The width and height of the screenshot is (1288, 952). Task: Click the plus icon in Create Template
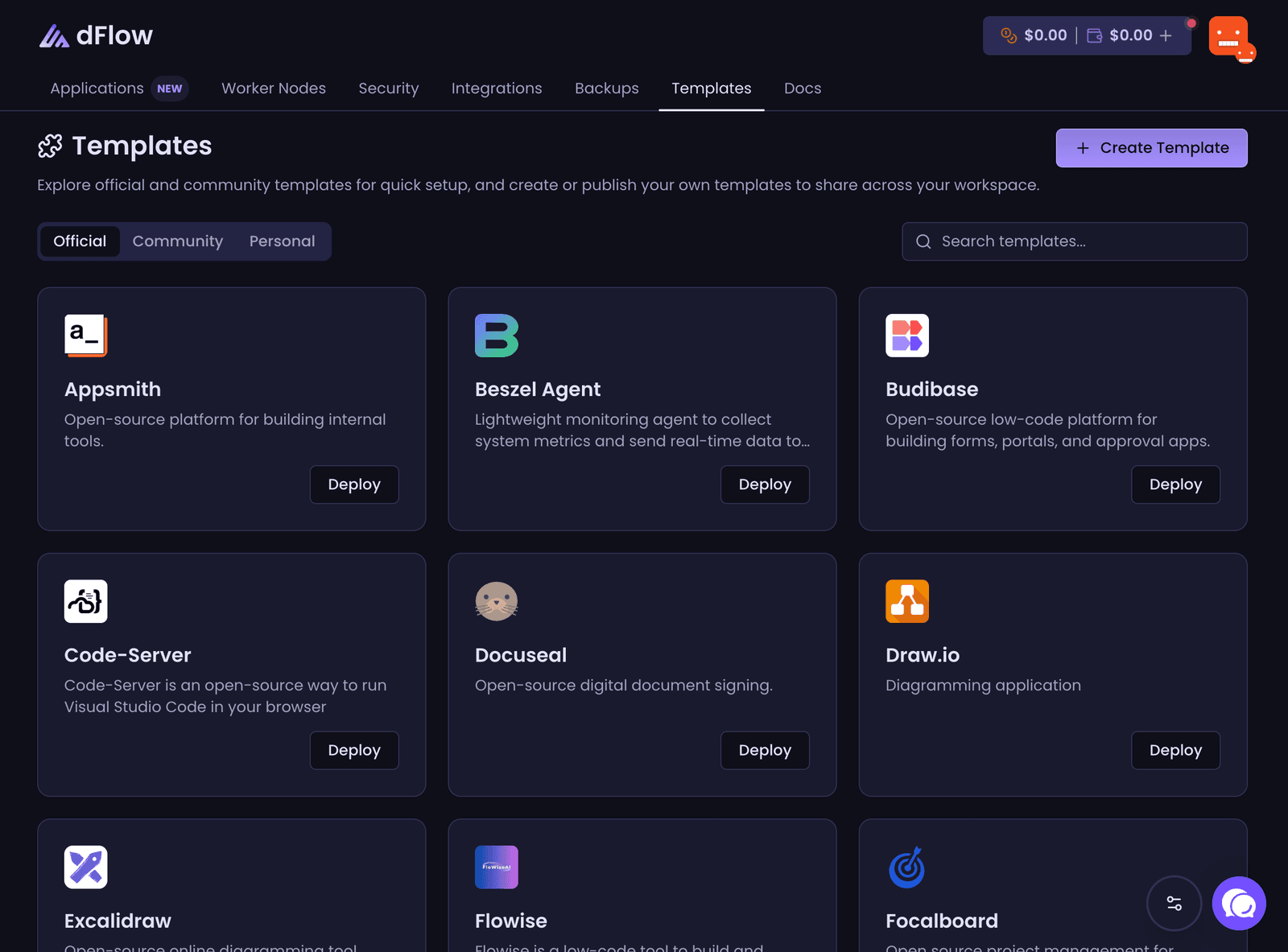[1083, 148]
